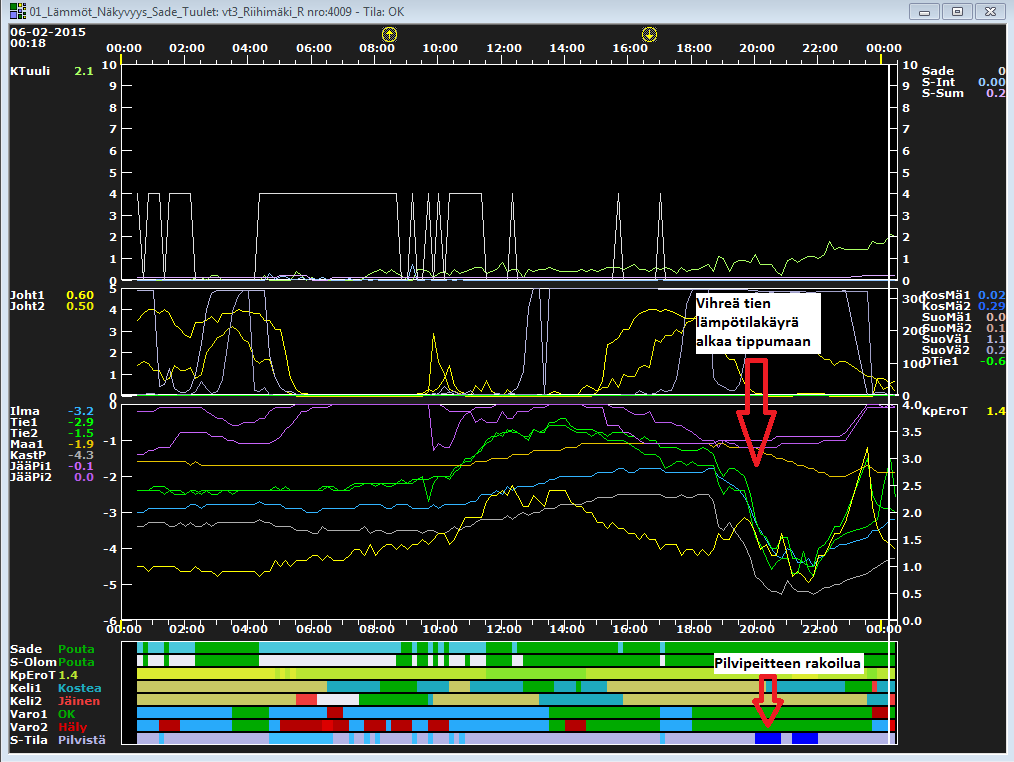Click the S-Sum rain sum label

[x=943, y=93]
